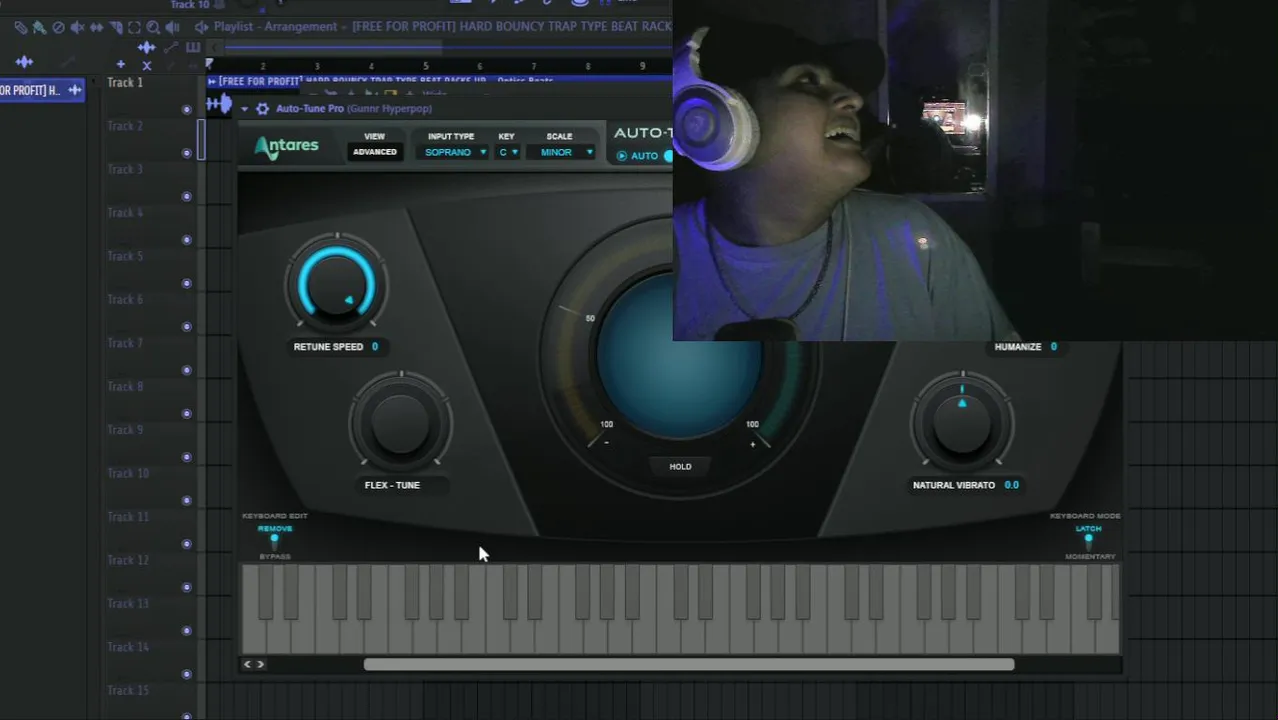Screen dimensions: 1278x720
Task: Click the Track 4 label
Action: click(x=125, y=212)
